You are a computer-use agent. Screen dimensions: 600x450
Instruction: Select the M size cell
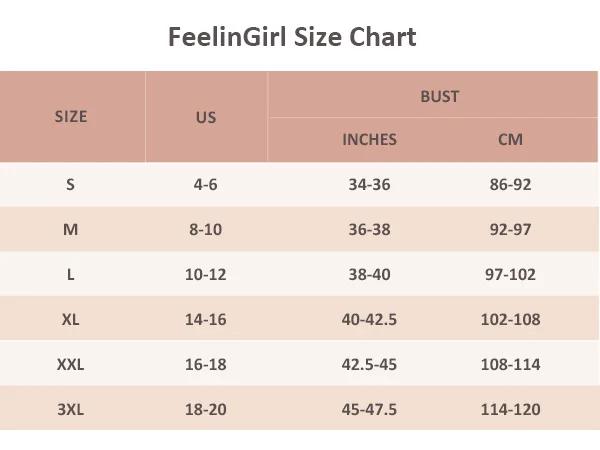[71, 229]
